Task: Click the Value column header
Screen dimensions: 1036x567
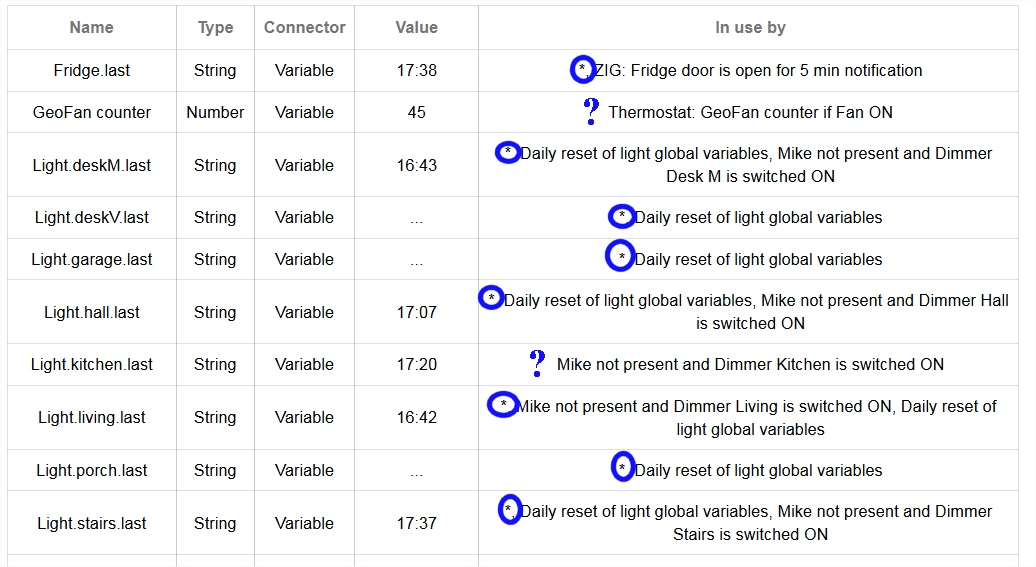Action: click(x=416, y=27)
